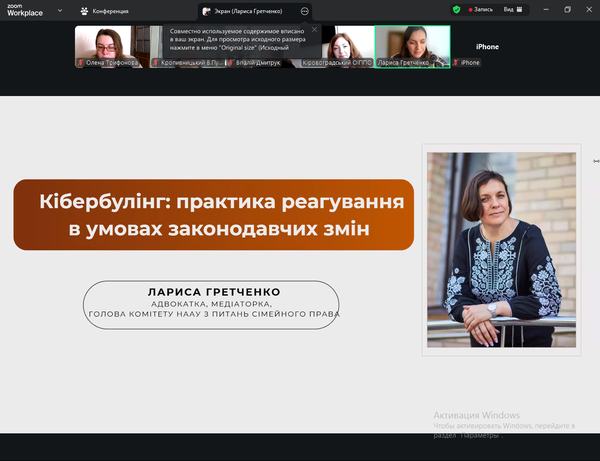600x461 pixels.
Task: Click muted mic icon on iPhone tile
Action: coord(456,62)
